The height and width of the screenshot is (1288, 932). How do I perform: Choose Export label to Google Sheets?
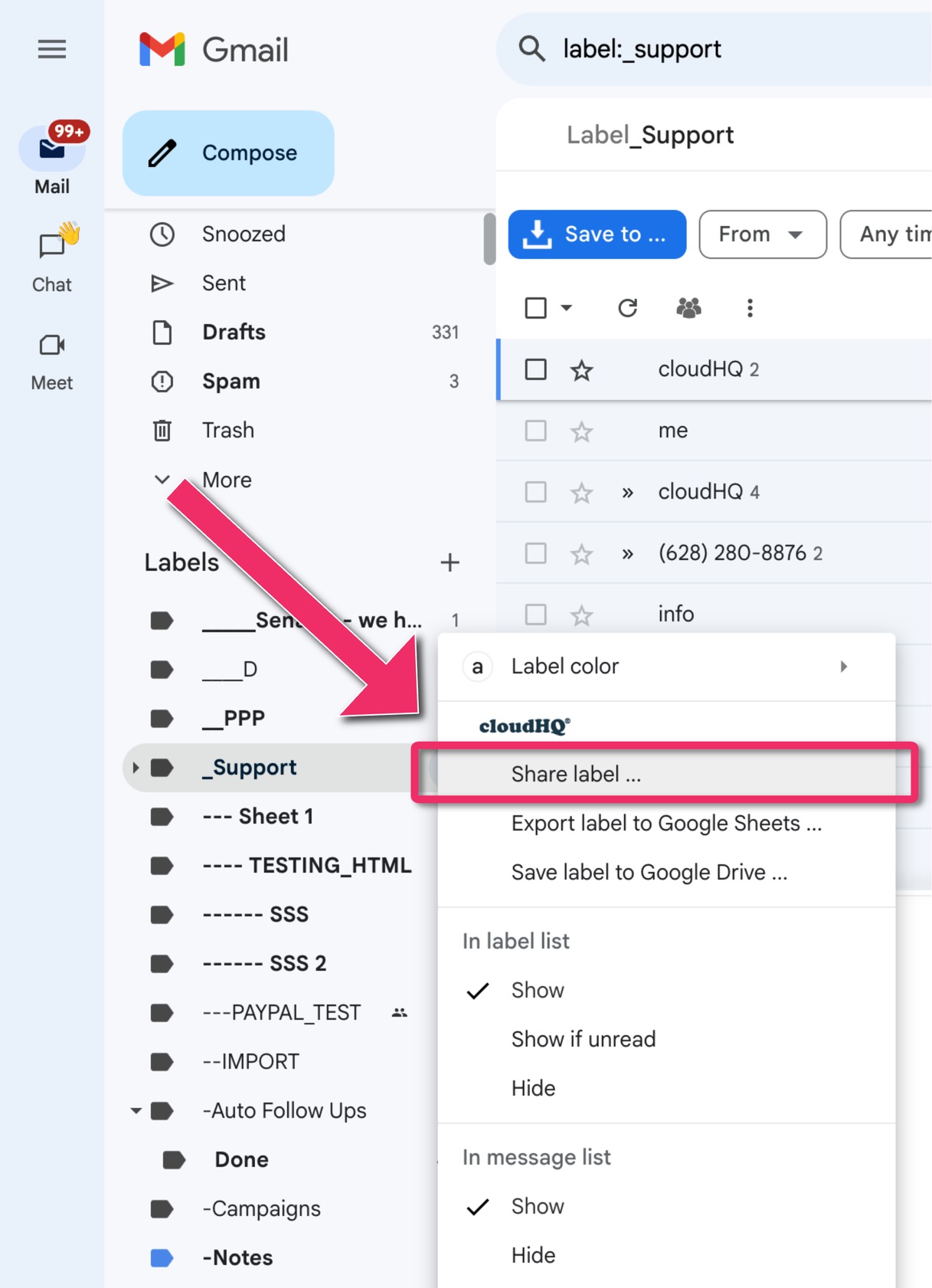click(666, 824)
